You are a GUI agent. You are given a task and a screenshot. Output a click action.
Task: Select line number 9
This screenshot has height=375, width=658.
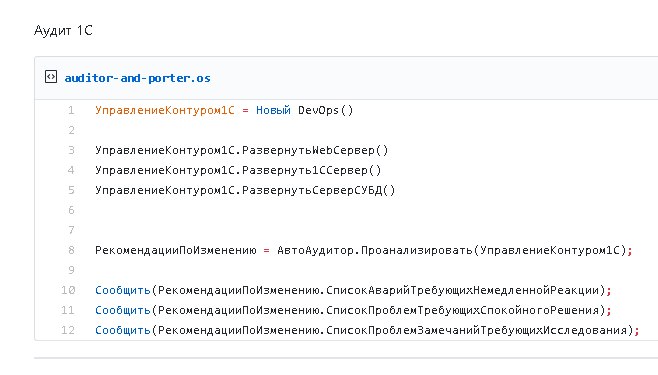click(71, 270)
